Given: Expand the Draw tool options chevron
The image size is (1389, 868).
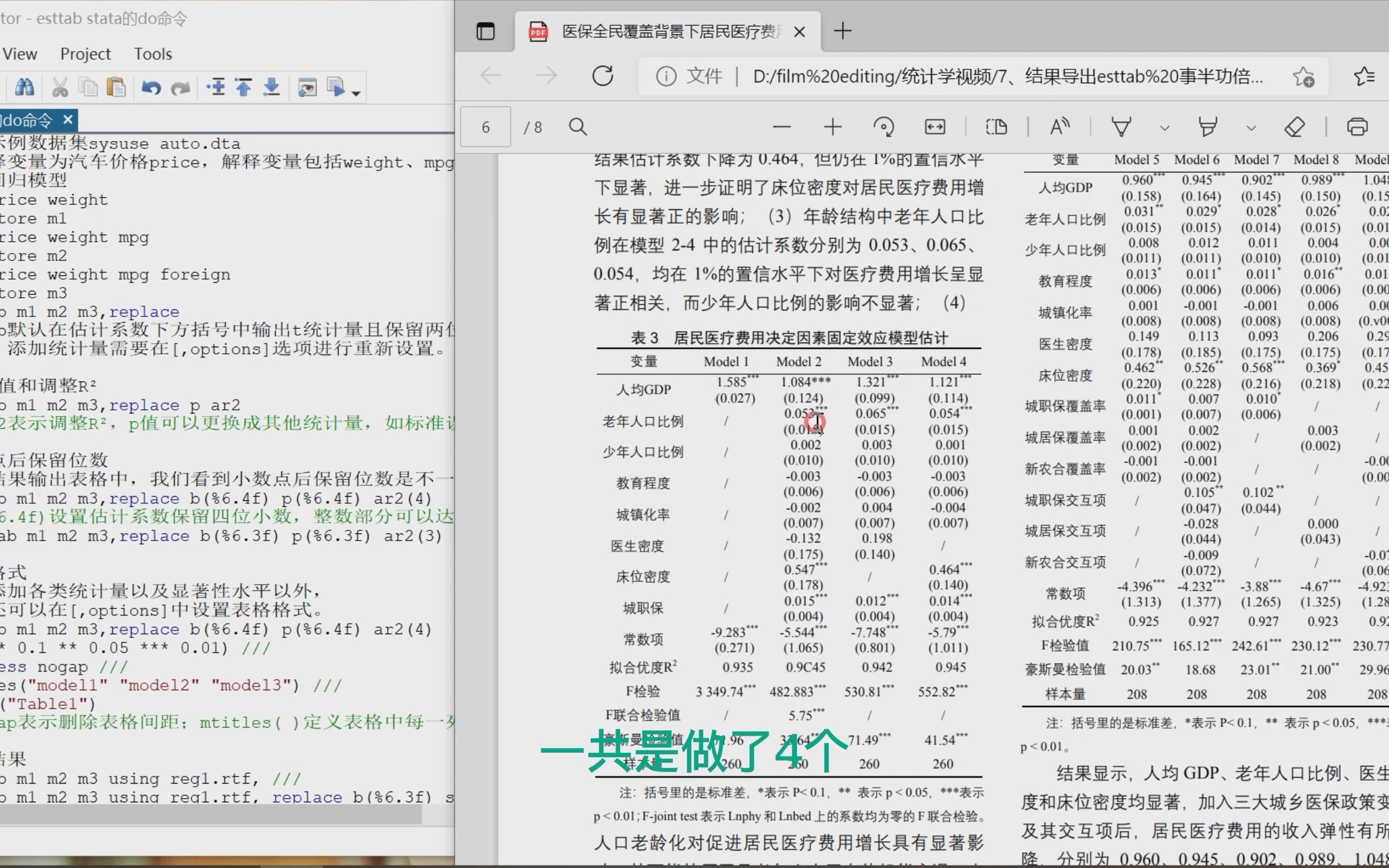Looking at the screenshot, I should (1165, 128).
